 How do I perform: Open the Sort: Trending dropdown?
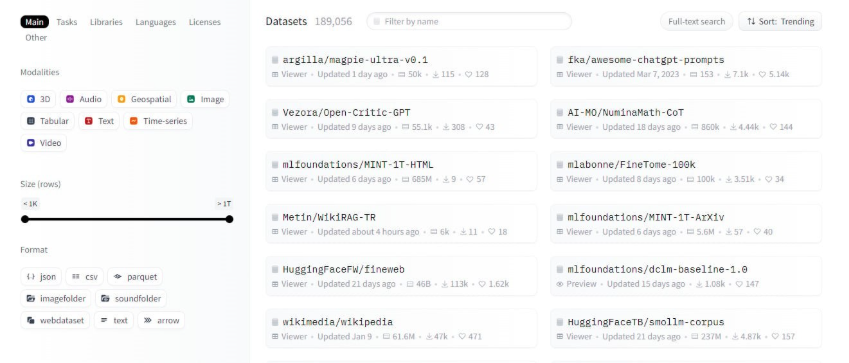click(x=780, y=22)
